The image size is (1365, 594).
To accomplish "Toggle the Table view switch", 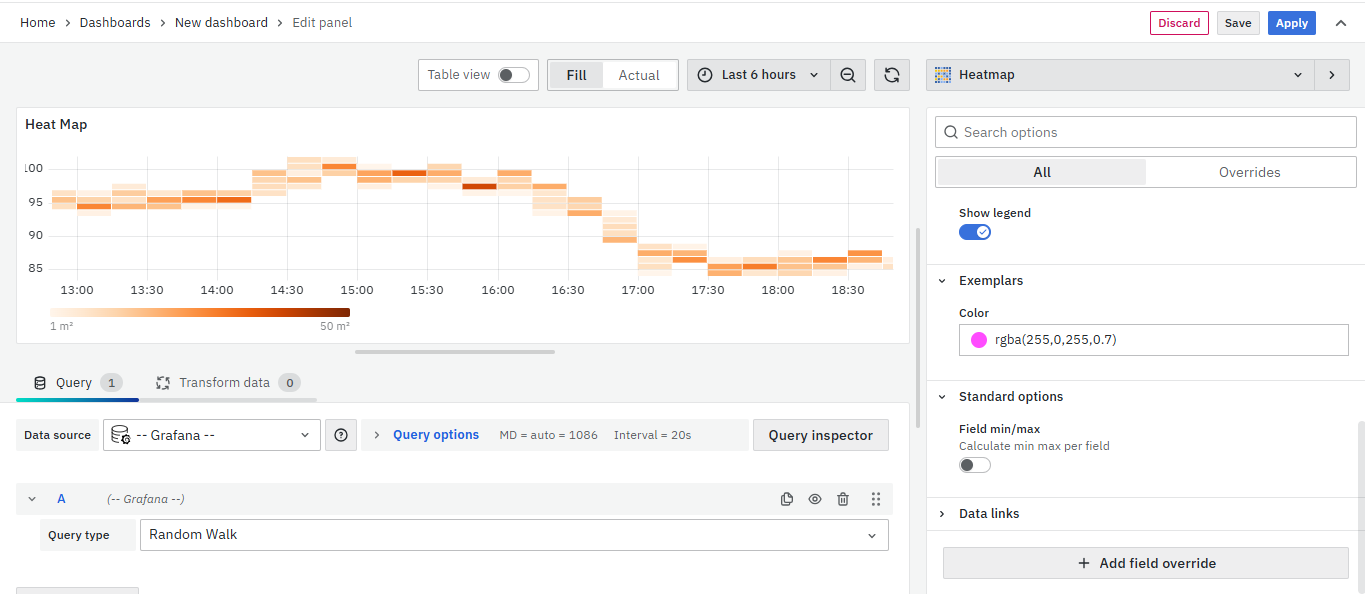I will tap(513, 75).
